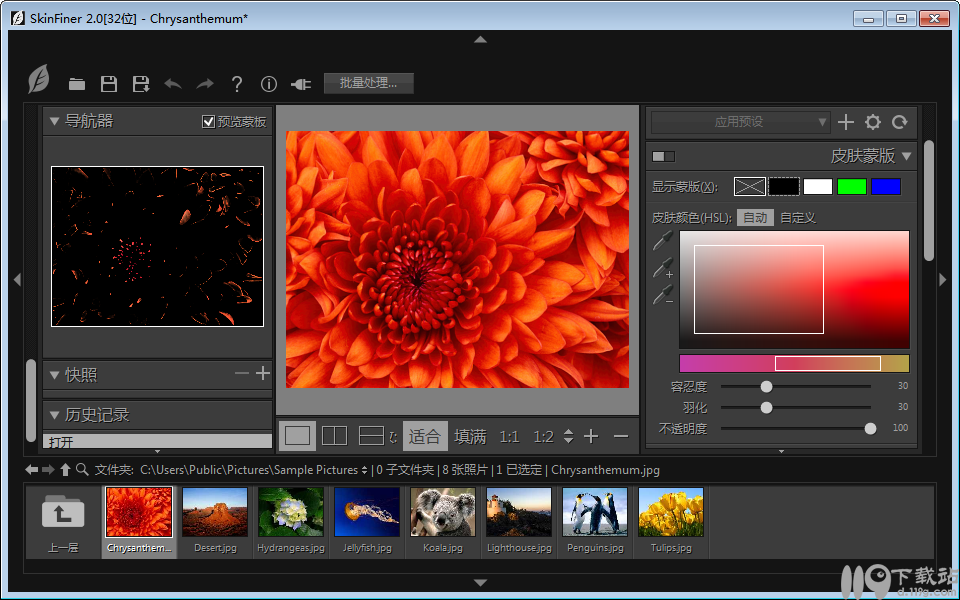Click the 不透明度 opacity slider handle
960x600 pixels.
pyautogui.click(x=870, y=429)
